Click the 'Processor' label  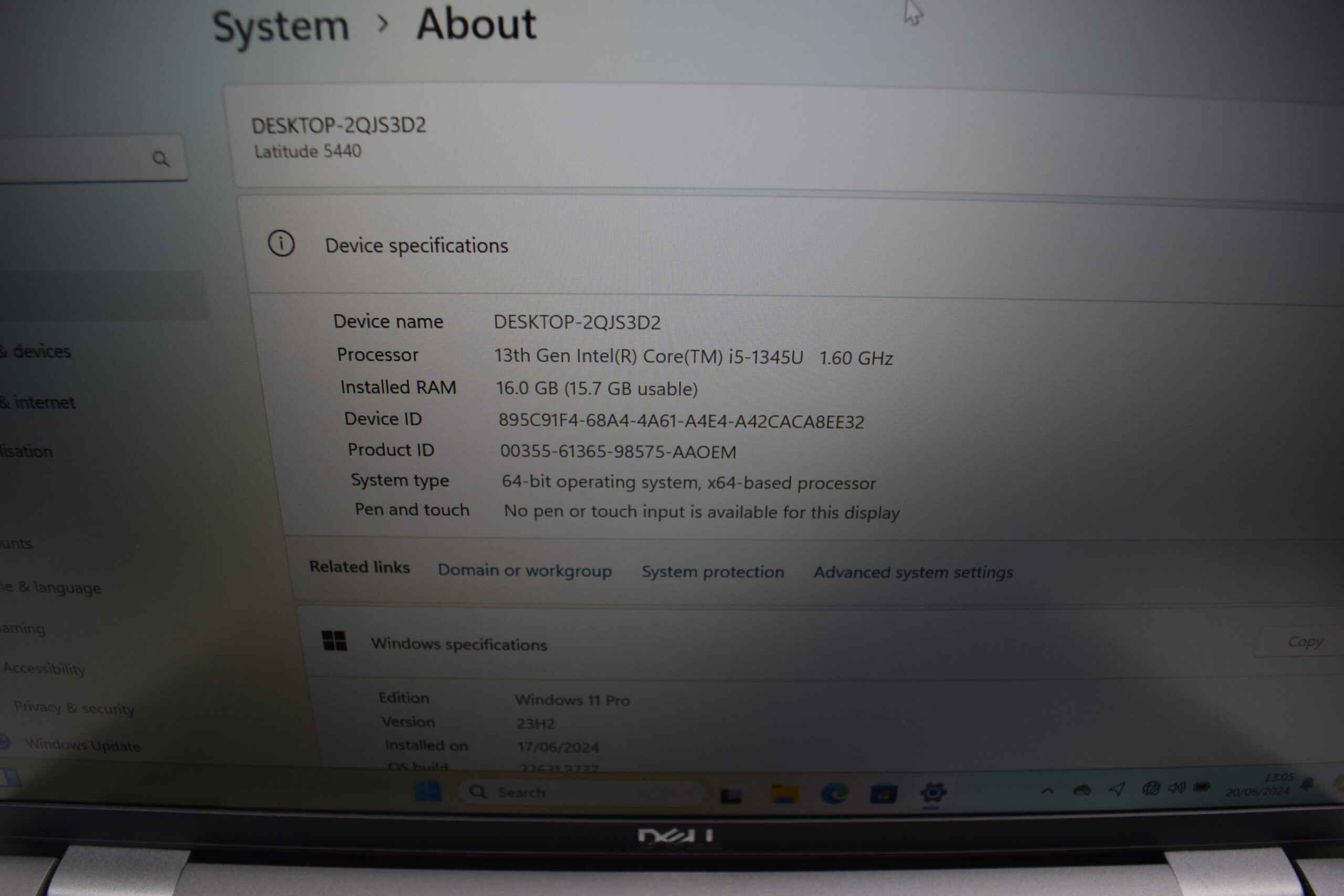377,354
